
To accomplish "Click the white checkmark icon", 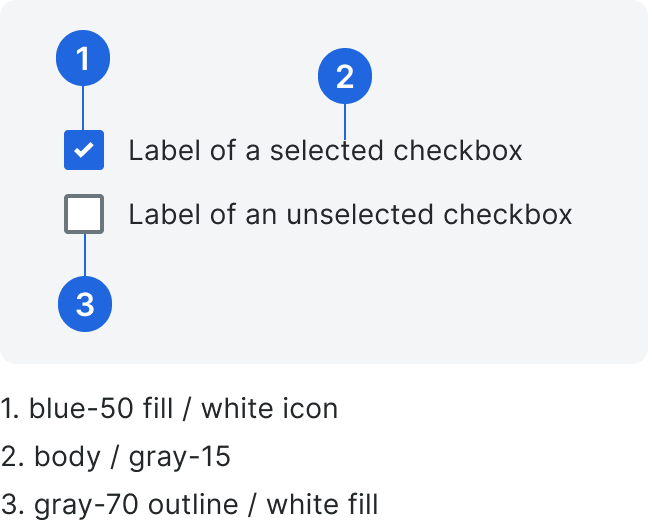I will click(84, 150).
